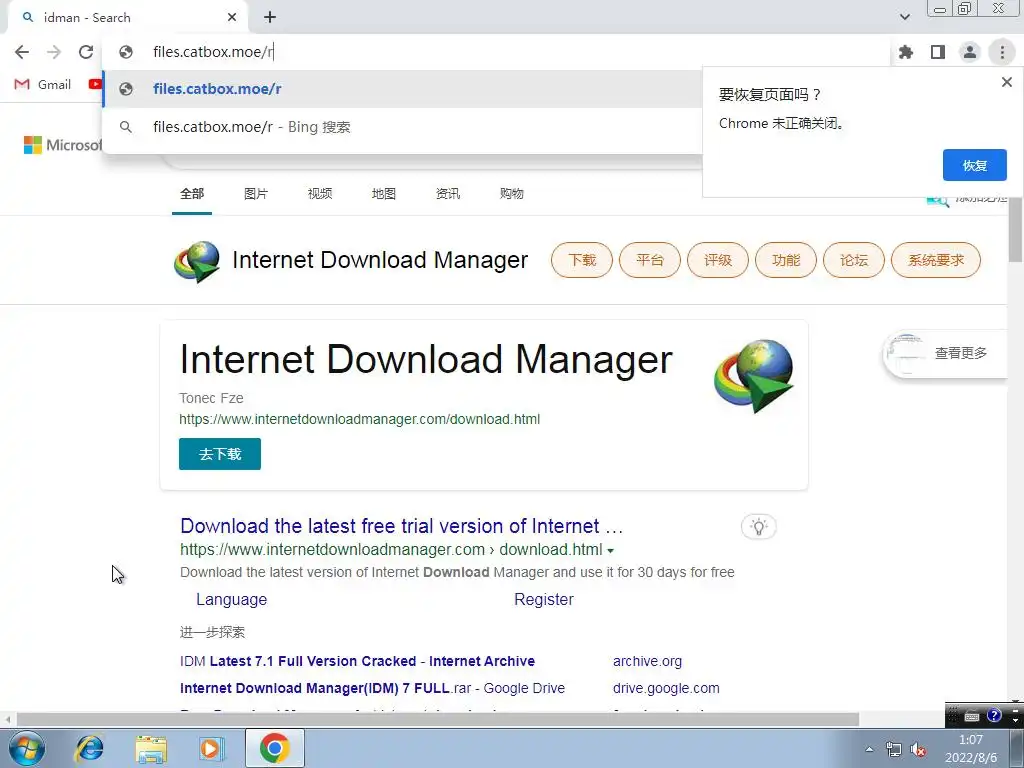This screenshot has width=1024, height=768.
Task: Open 'Download the latest free trial version' result
Action: [402, 526]
